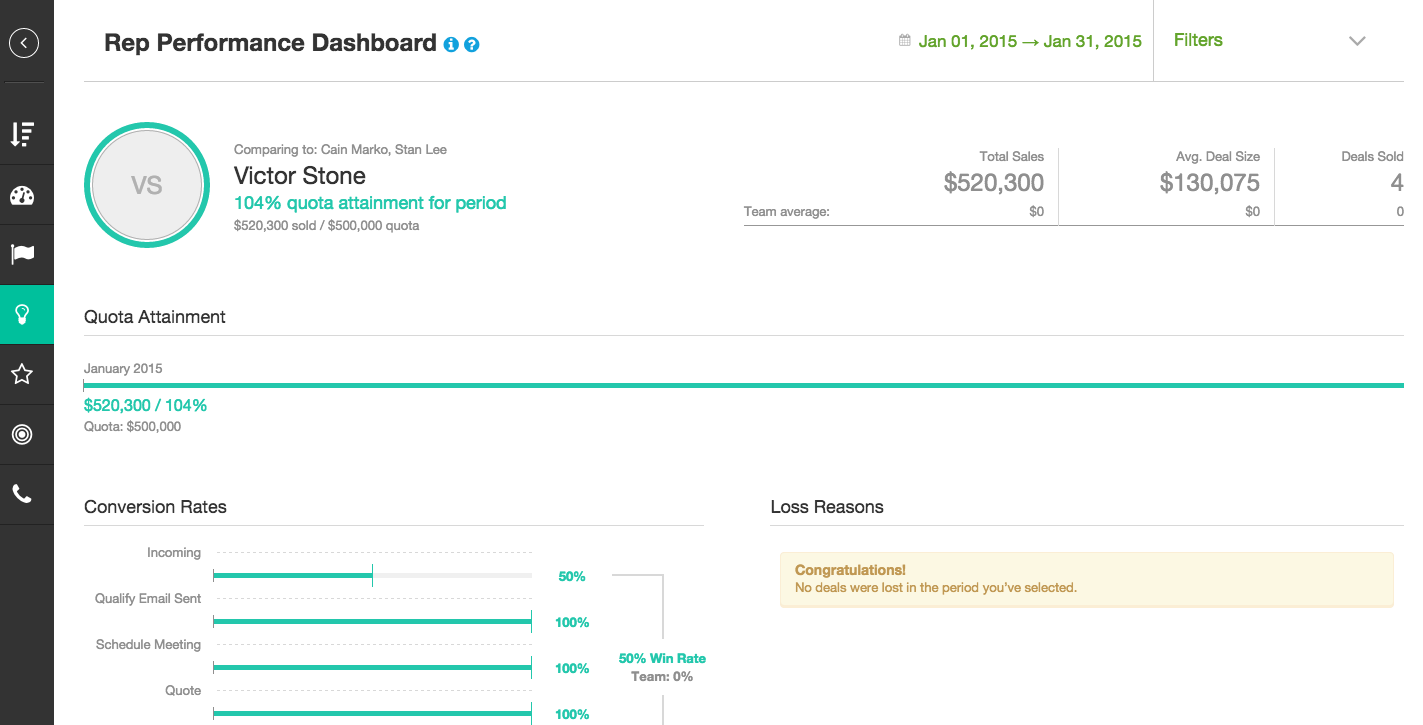1423x725 pixels.
Task: Collapse sidebar with the back arrow icon
Action: point(23,43)
